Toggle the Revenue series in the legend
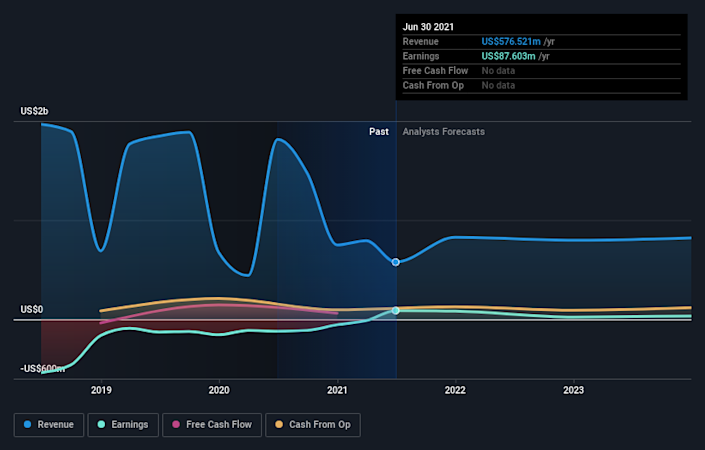 click(48, 424)
